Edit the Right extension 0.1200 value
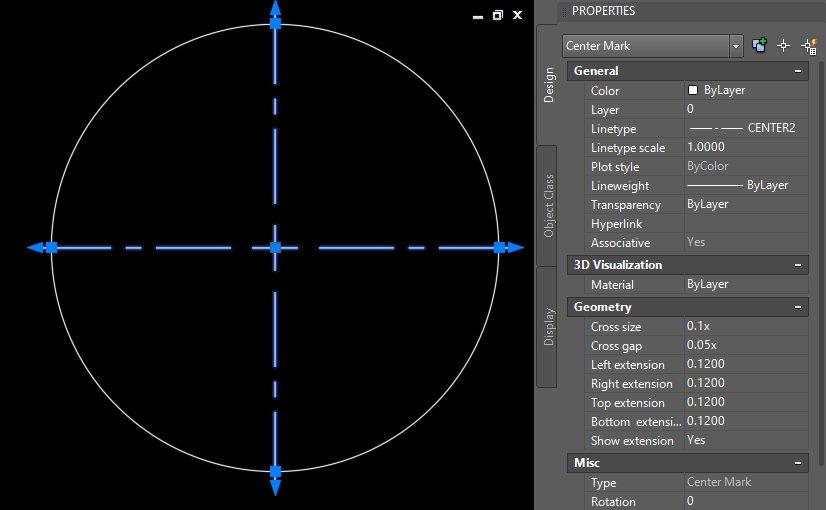The width and height of the screenshot is (826, 510). click(746, 383)
